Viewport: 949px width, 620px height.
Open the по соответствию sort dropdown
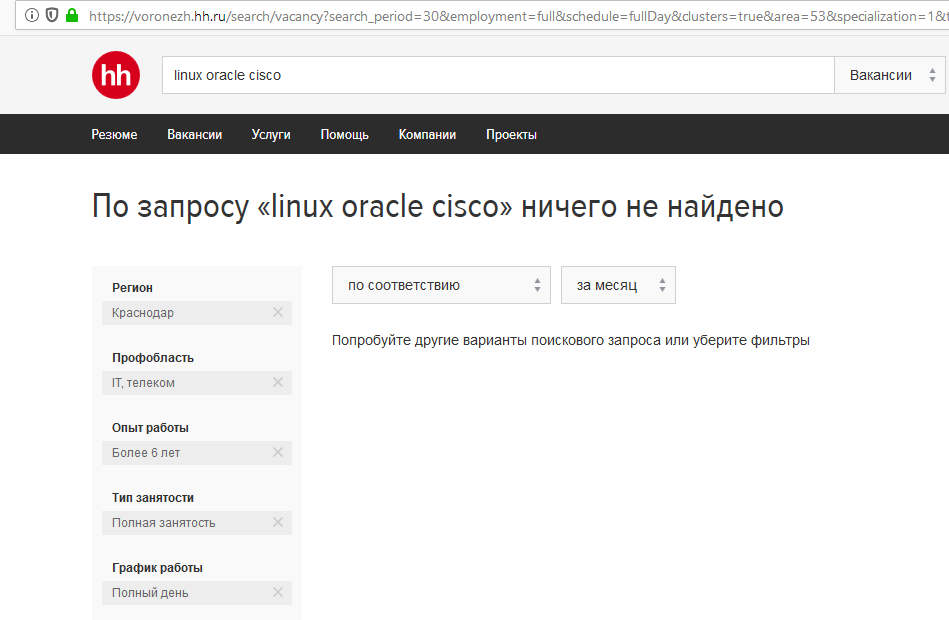[x=441, y=285]
